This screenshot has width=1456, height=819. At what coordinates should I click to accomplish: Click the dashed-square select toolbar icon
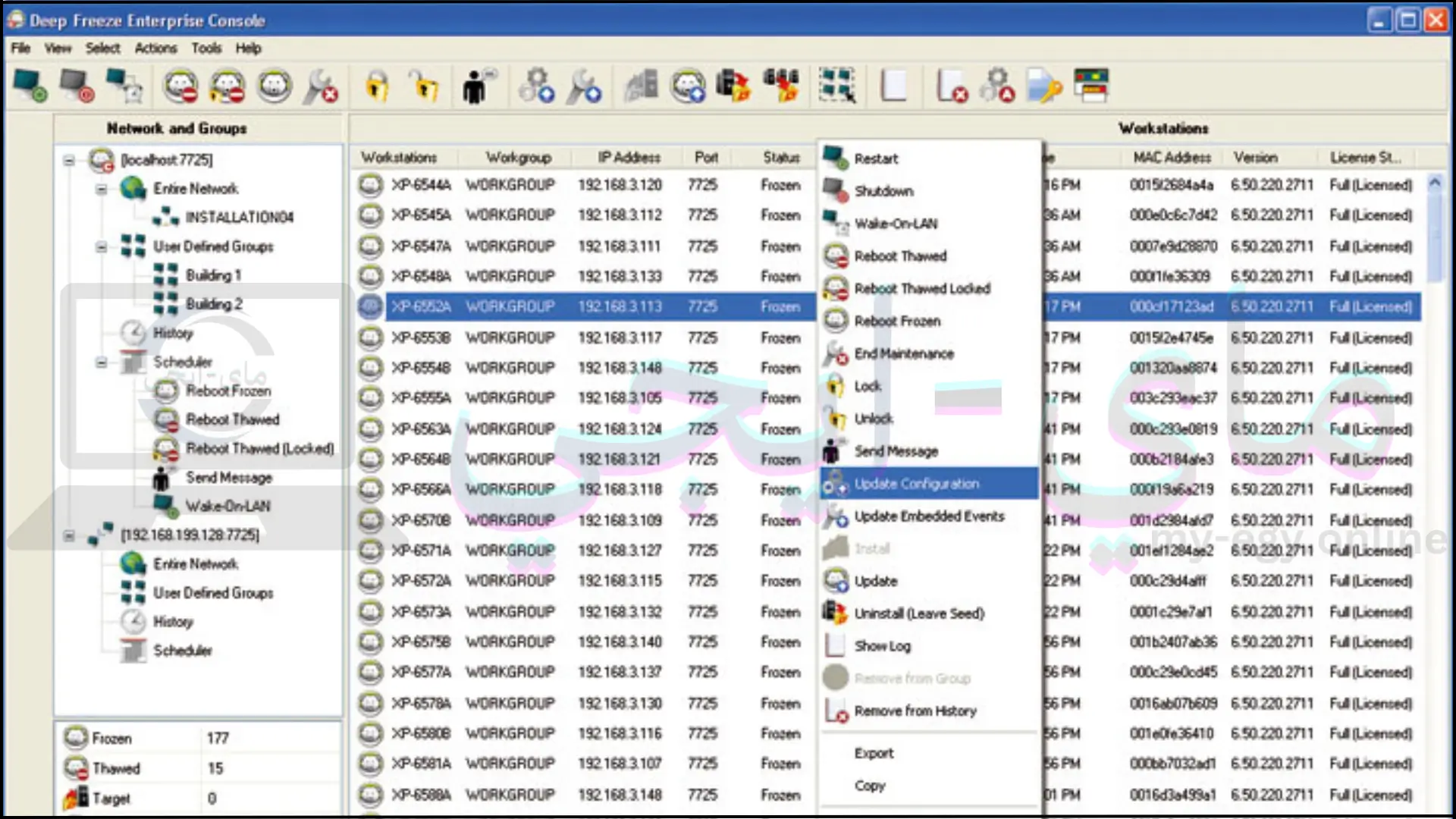tap(837, 86)
